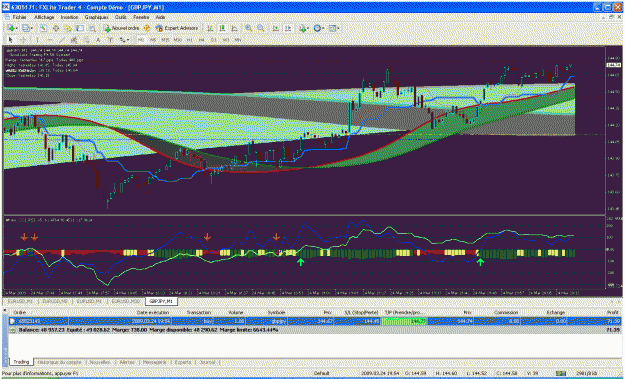625x379 pixels.
Task: Toggle the Navigator panel
Action: 68,28
